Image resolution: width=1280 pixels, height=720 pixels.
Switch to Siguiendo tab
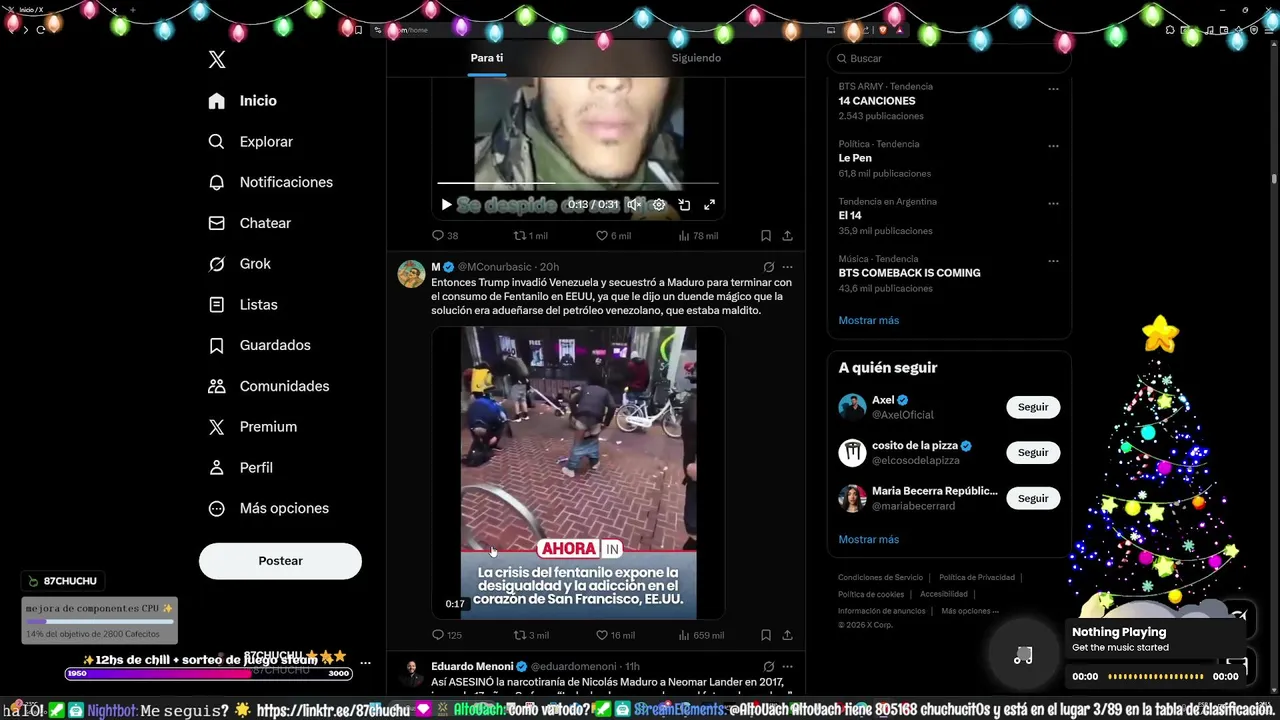696,58
